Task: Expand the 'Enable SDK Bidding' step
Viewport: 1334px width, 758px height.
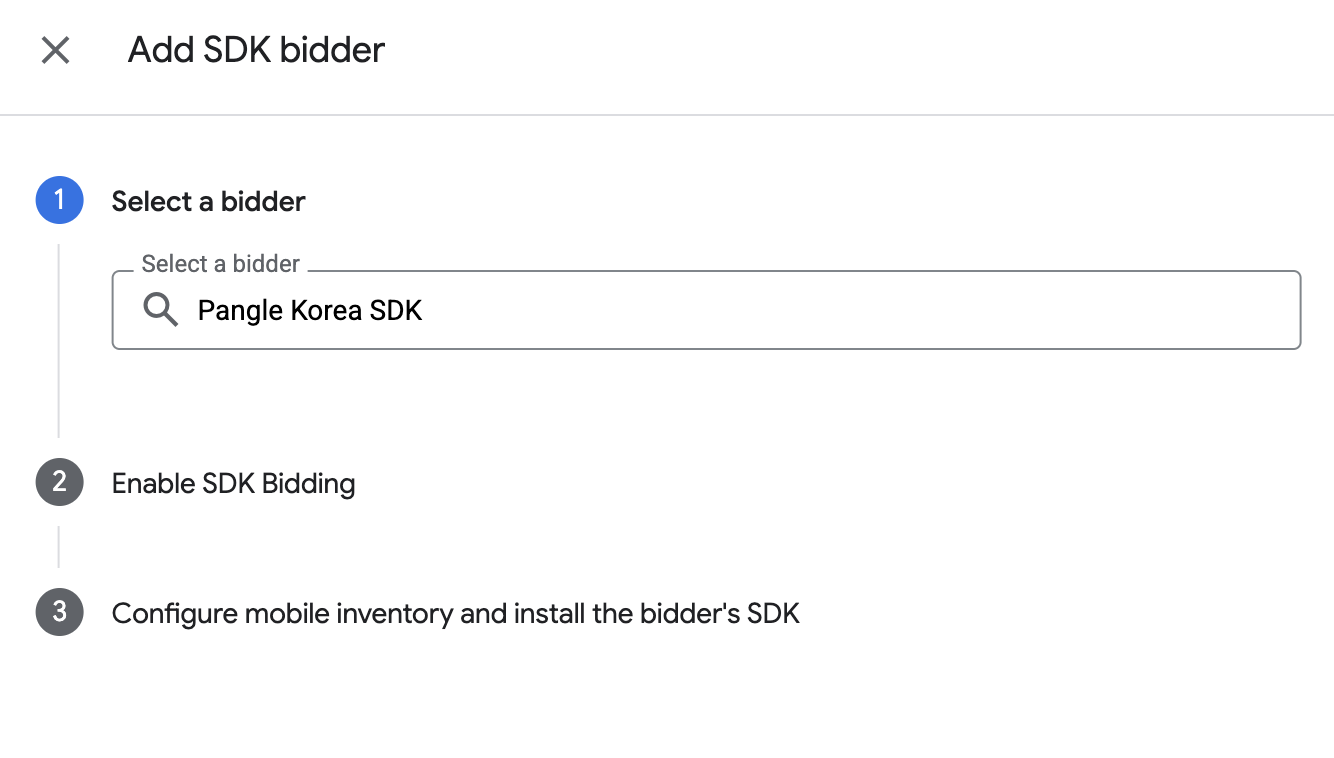Action: [x=233, y=484]
